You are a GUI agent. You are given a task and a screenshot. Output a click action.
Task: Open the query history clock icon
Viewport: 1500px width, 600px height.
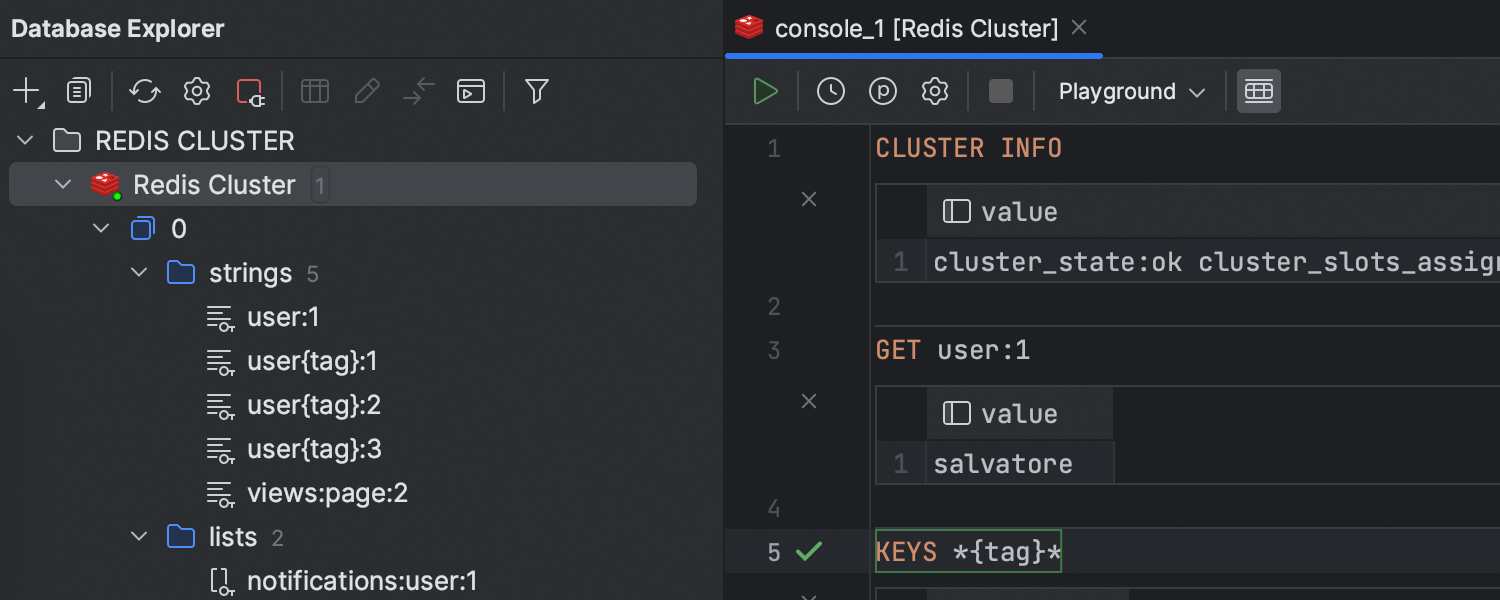click(830, 92)
